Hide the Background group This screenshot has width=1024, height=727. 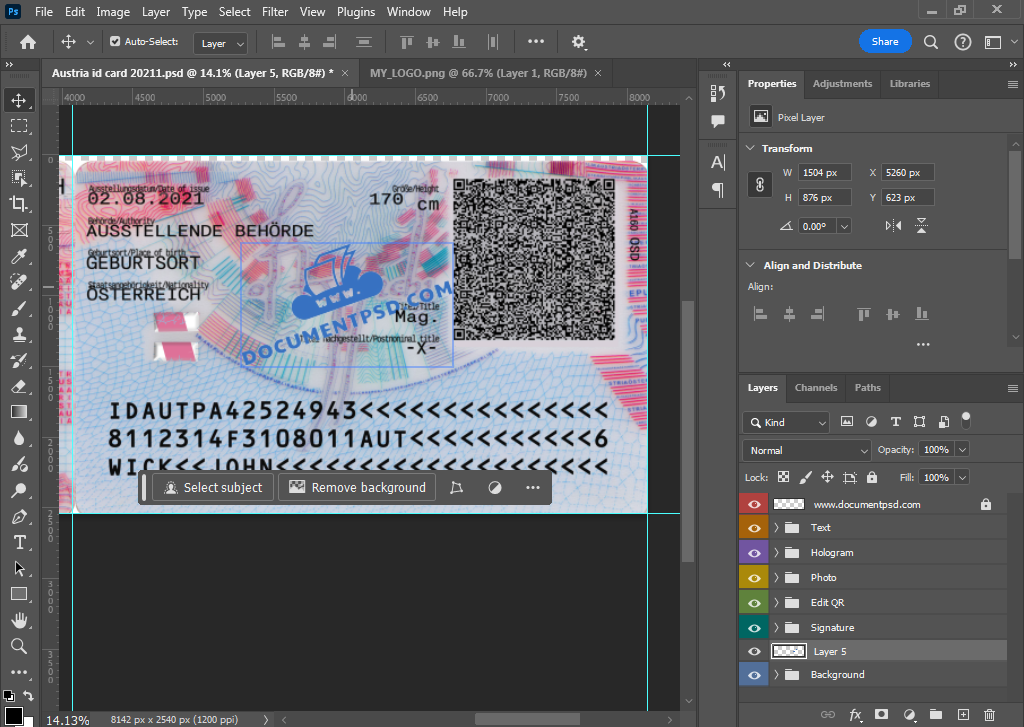(754, 675)
